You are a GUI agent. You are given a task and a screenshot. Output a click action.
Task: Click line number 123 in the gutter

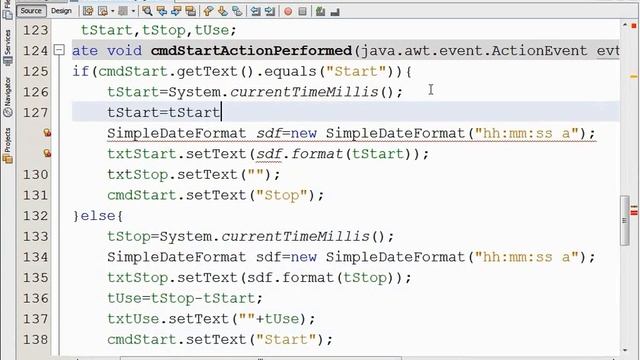[36, 30]
